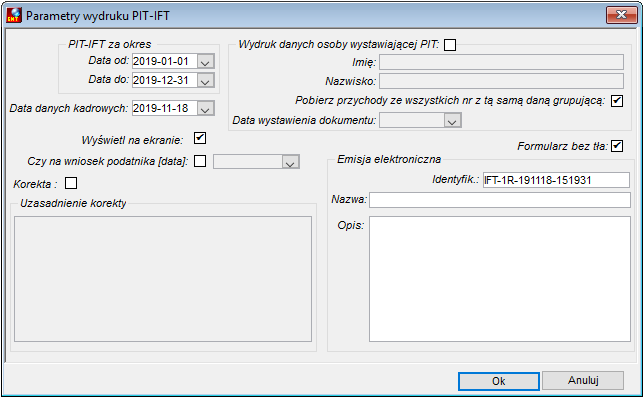This screenshot has width=643, height=397.
Task: Click the Data do field showing 2019-12-31
Action: [165, 80]
